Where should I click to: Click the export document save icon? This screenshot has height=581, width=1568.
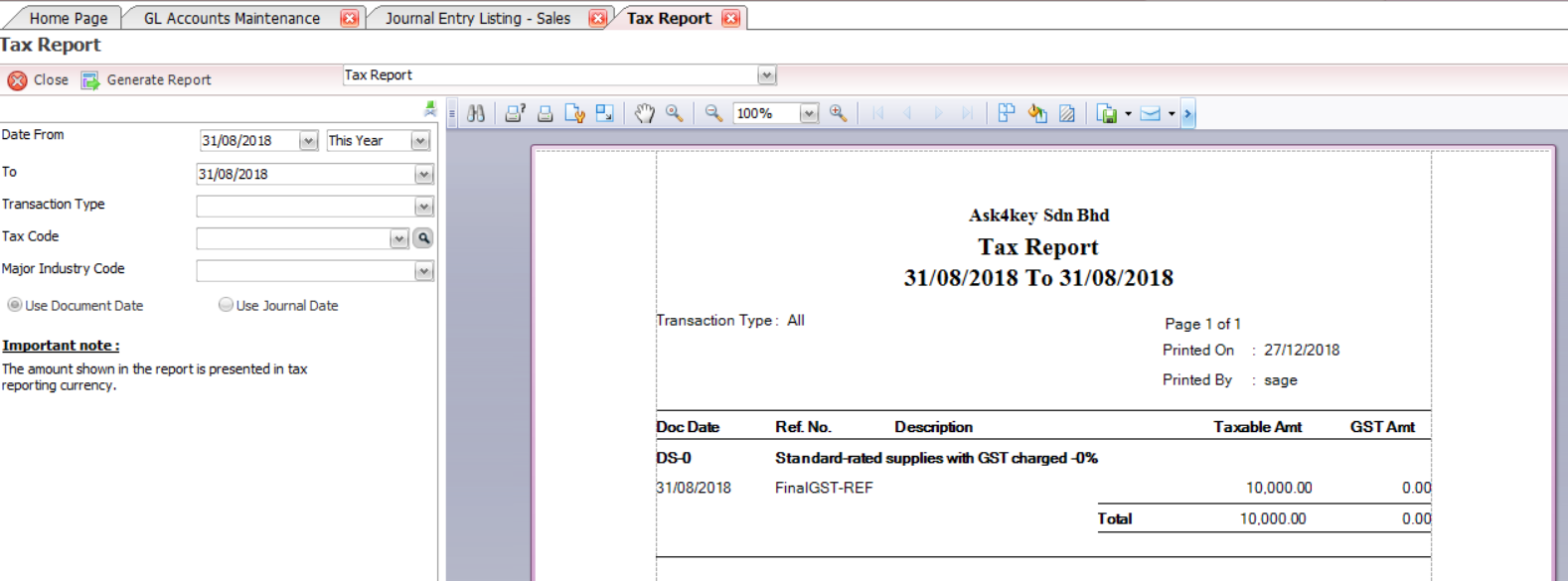1107,113
